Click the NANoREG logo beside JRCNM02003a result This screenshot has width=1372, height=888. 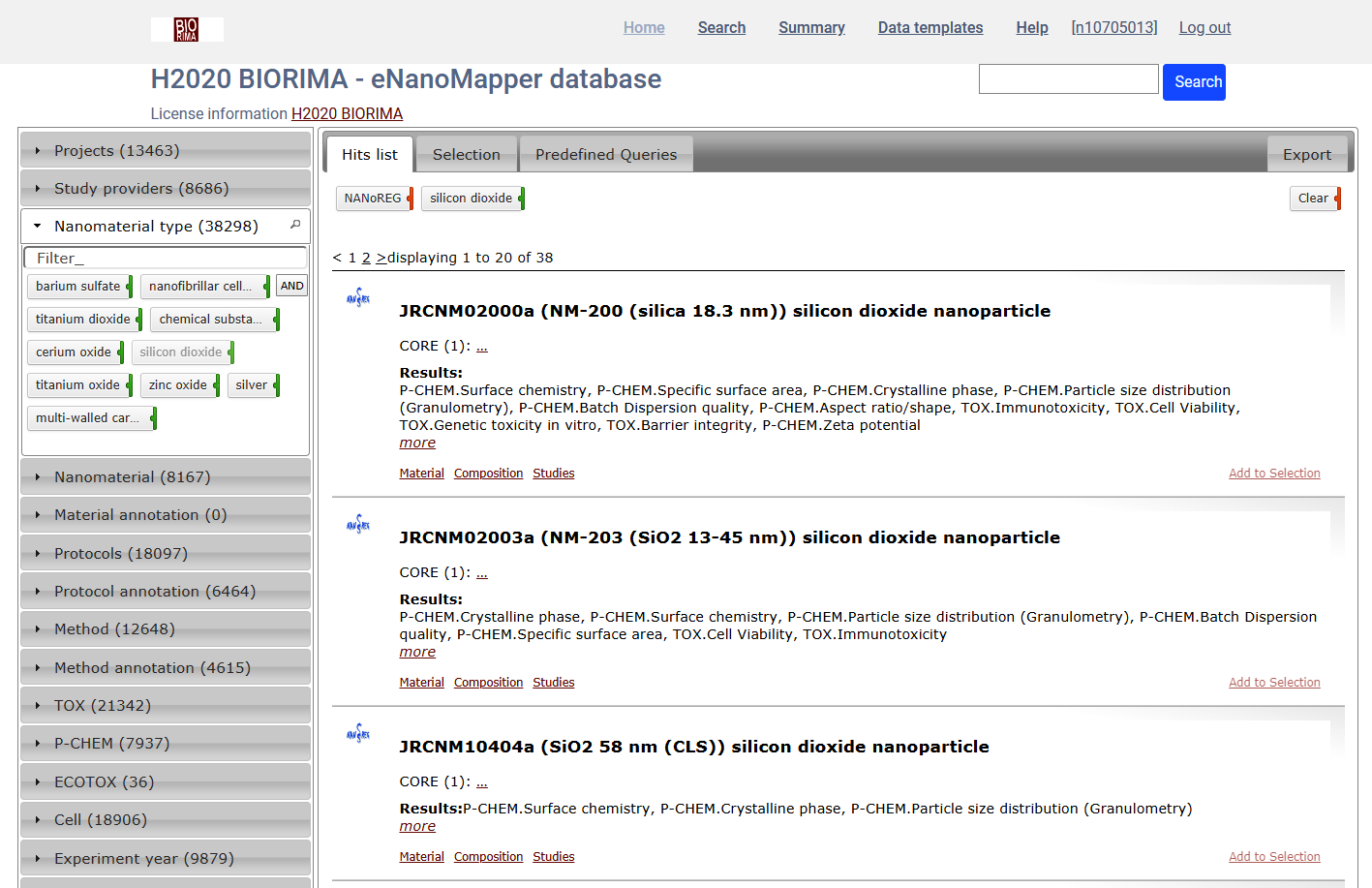(x=358, y=524)
